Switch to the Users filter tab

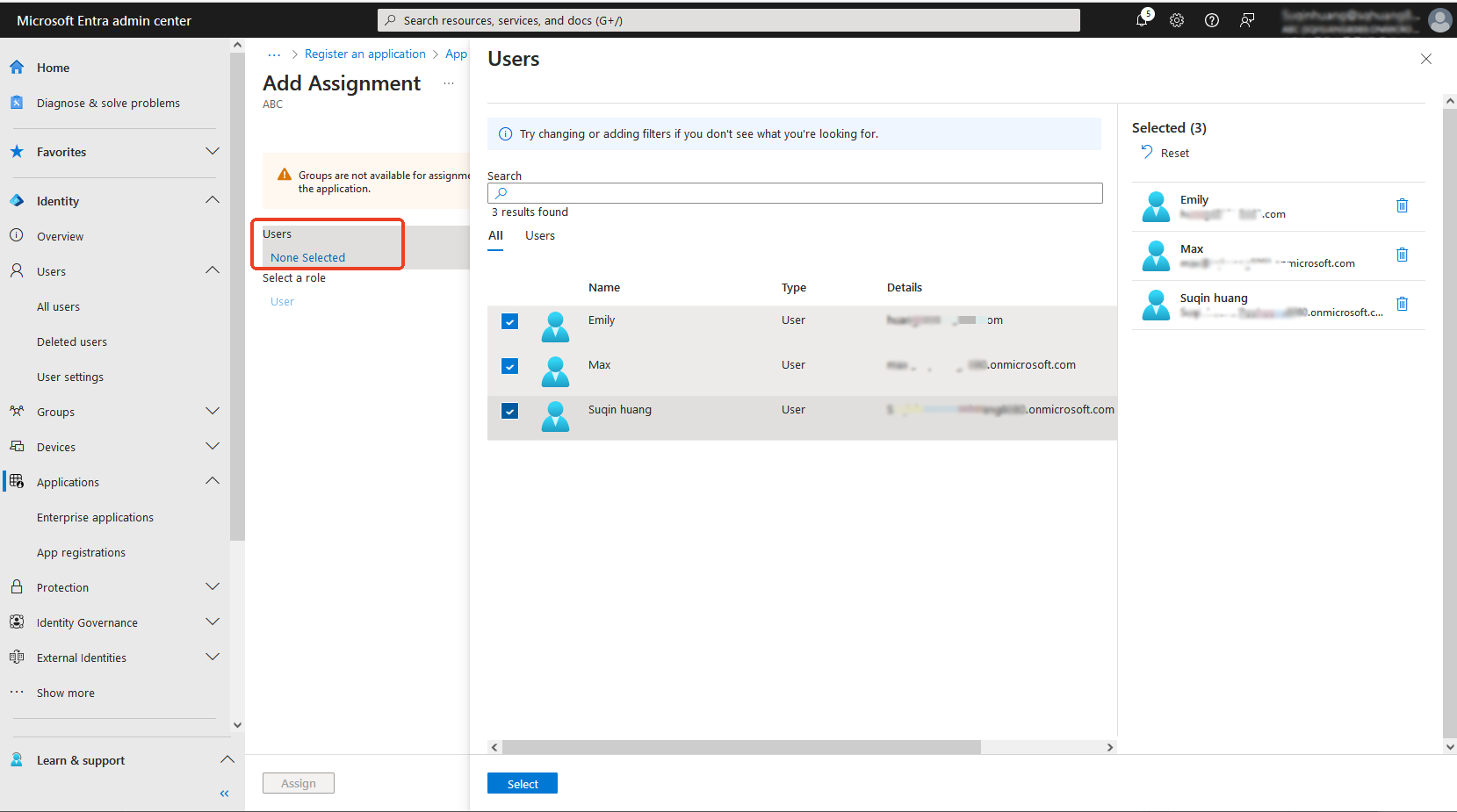[x=540, y=235]
